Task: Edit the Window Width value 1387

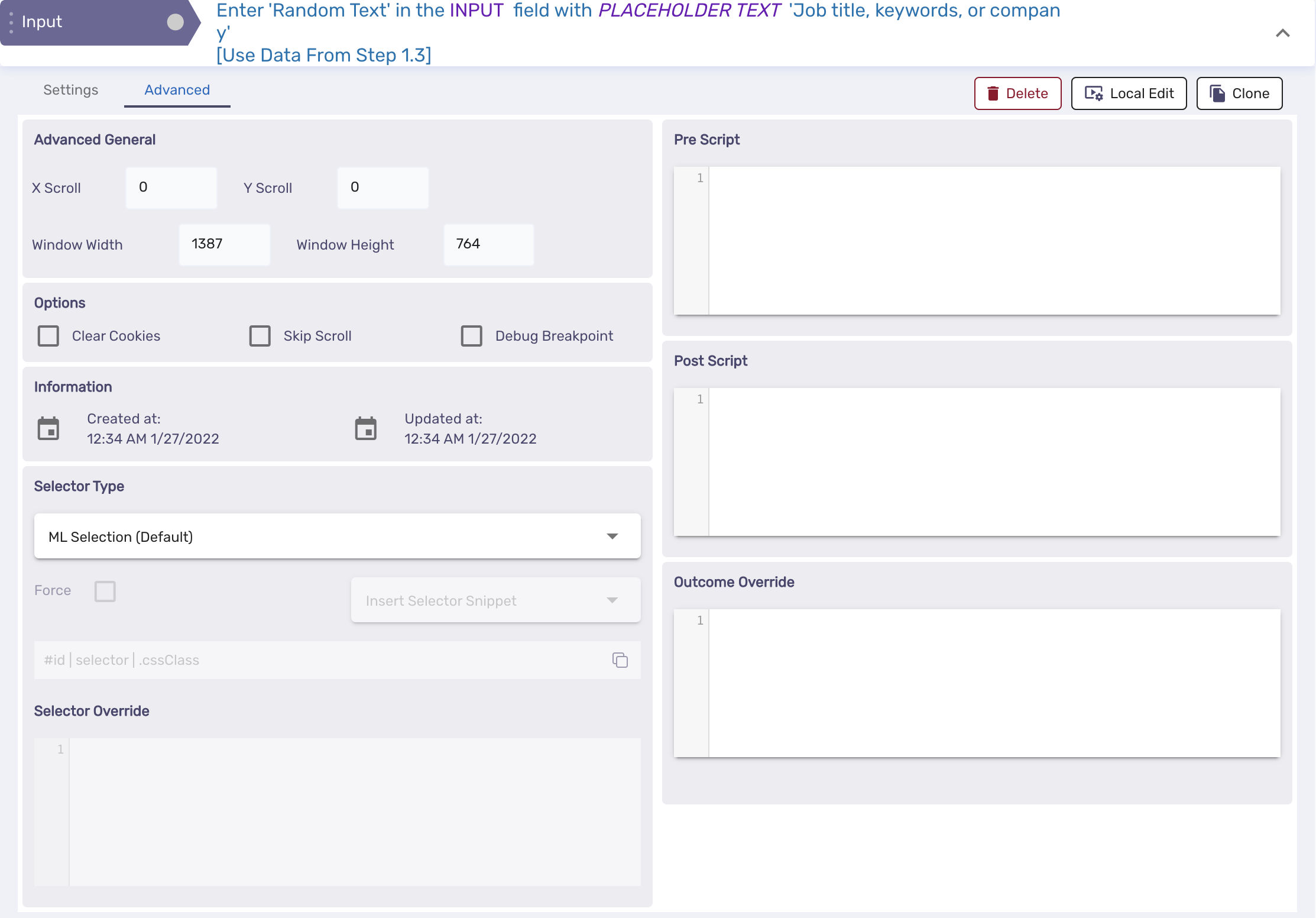Action: (224, 244)
